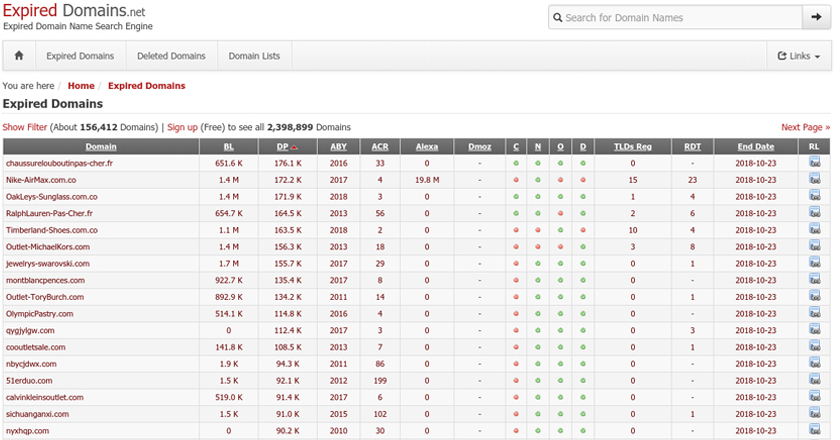Screen dimensions: 840x440
Task: Open the Domain Lists tab
Action: pos(254,56)
